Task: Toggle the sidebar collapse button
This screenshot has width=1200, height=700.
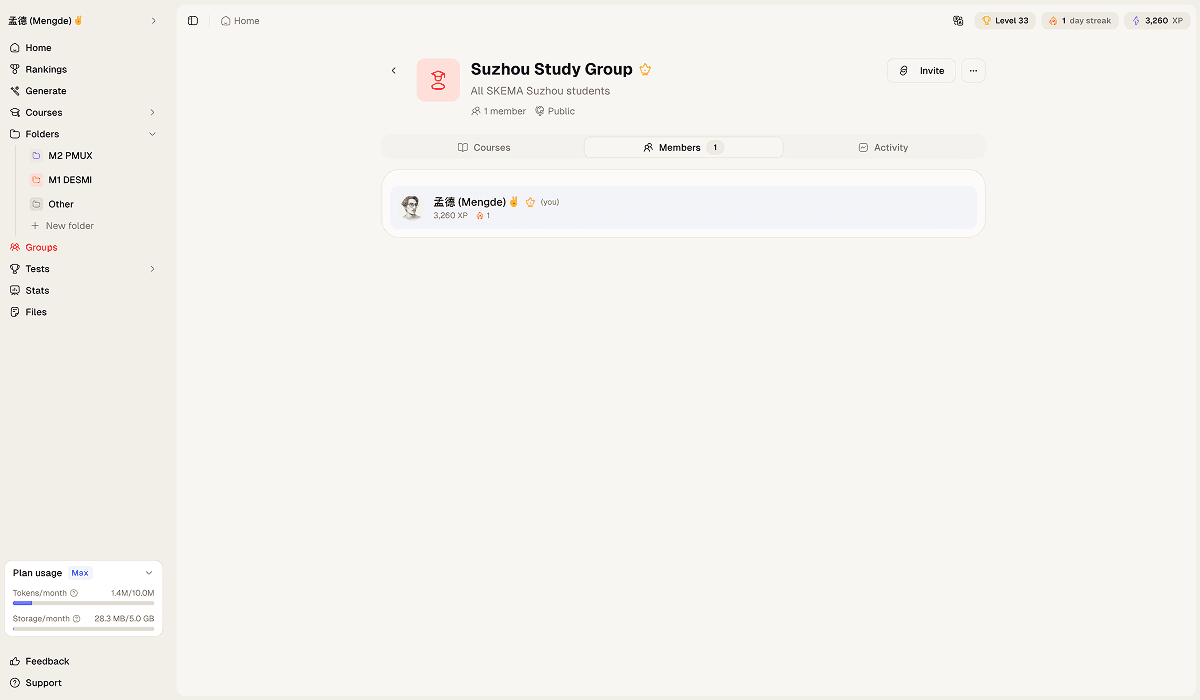Action: click(x=192, y=20)
